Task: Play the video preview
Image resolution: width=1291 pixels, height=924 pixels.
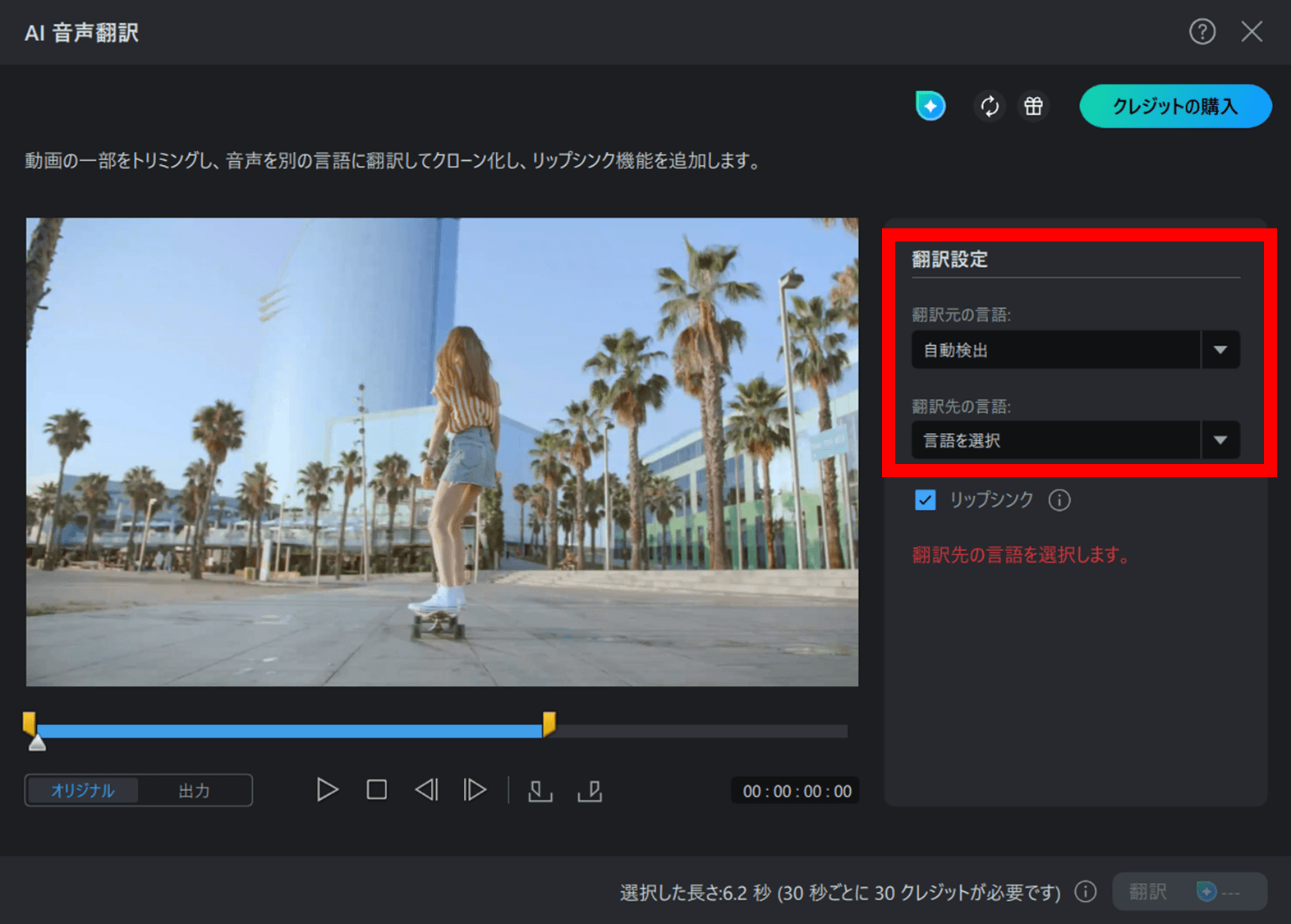Action: pos(327,790)
